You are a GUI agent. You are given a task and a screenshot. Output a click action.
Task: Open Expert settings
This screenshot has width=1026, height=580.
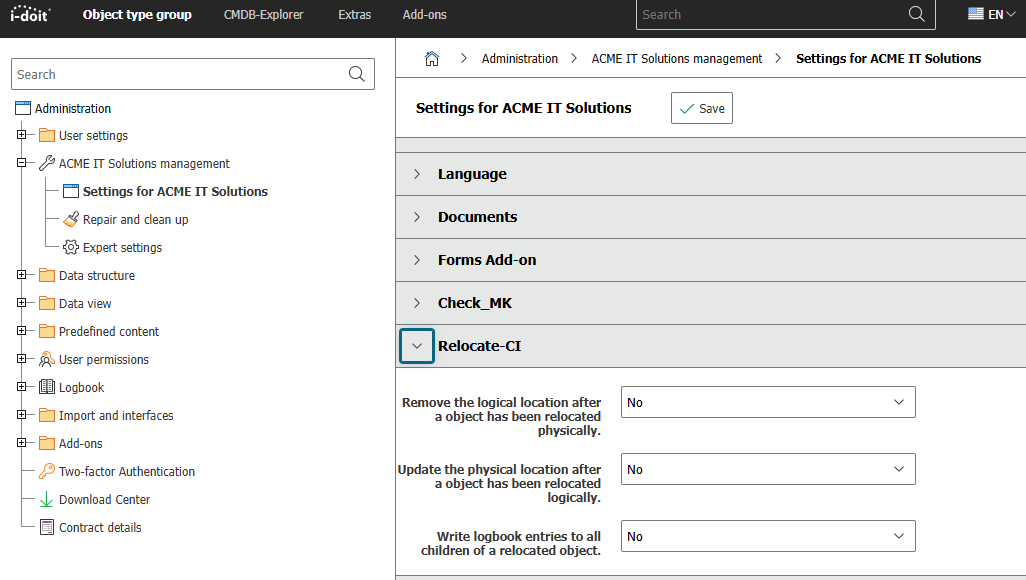(122, 247)
